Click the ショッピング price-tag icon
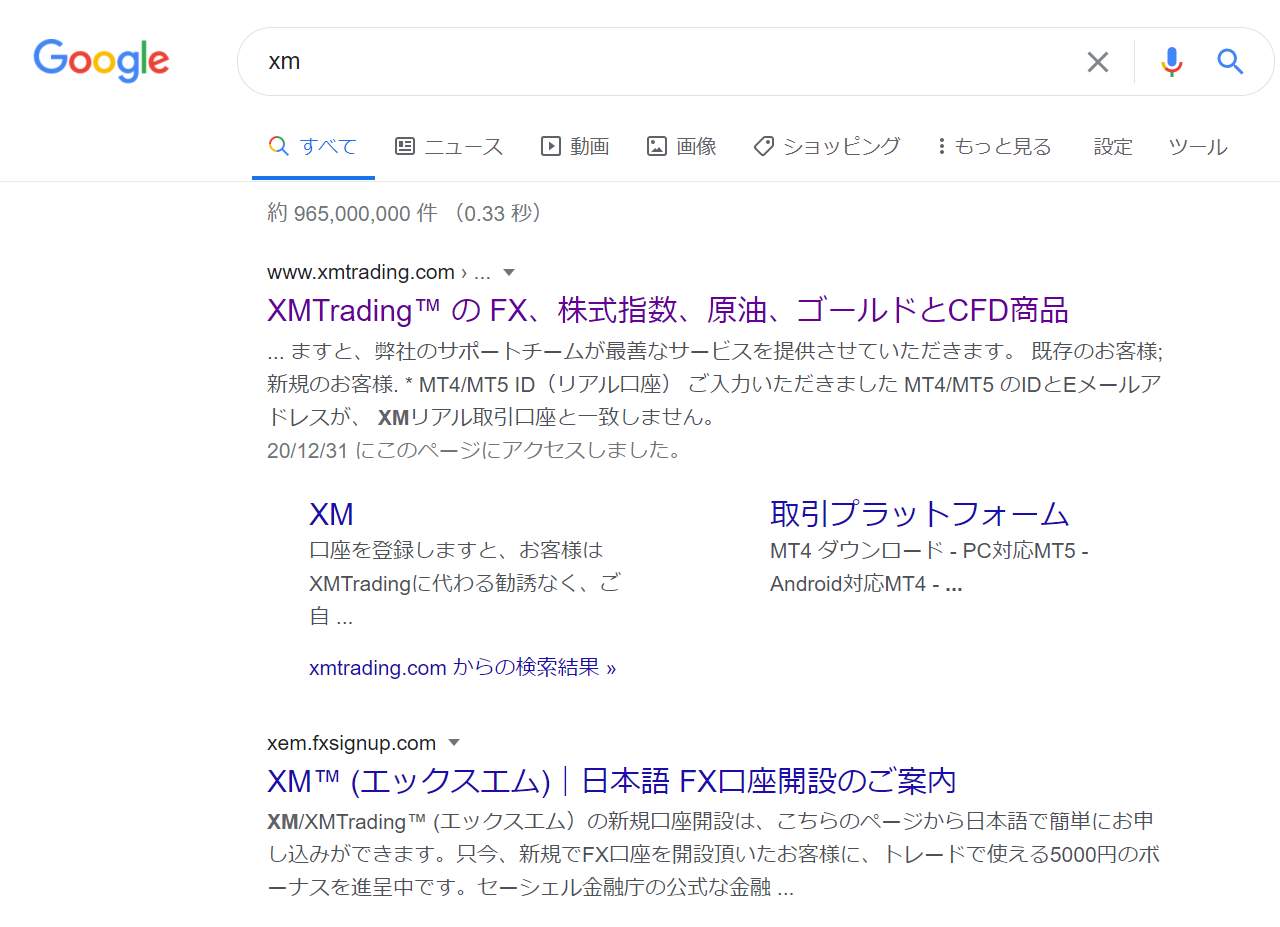 (763, 146)
